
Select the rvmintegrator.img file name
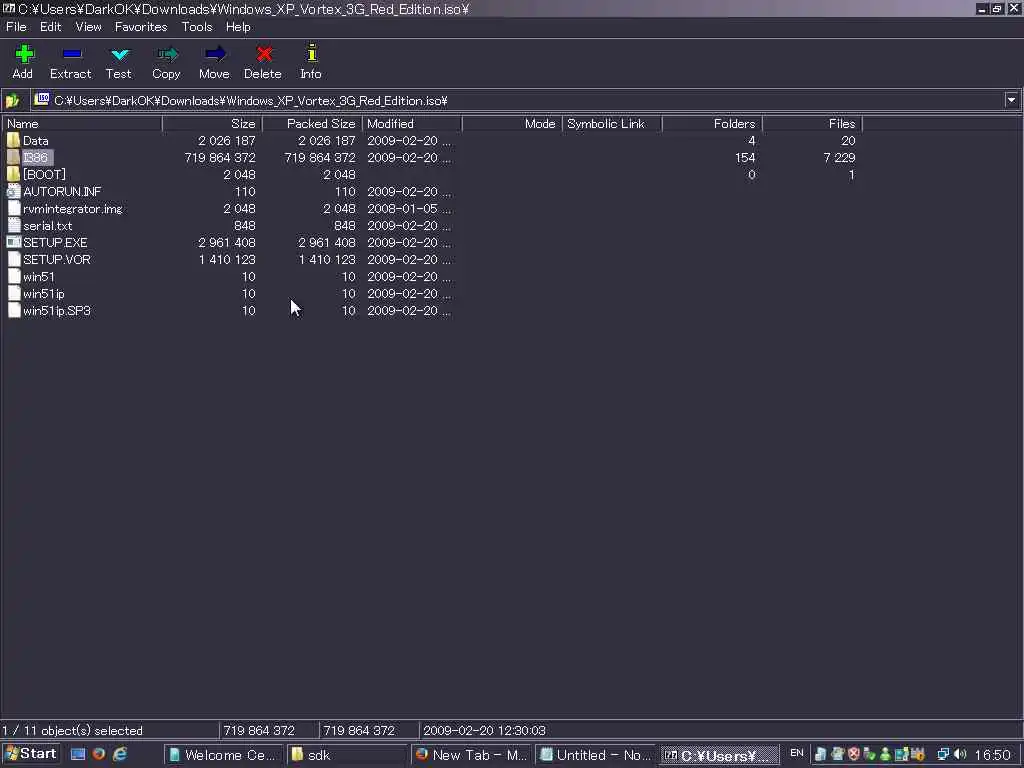[x=72, y=208]
